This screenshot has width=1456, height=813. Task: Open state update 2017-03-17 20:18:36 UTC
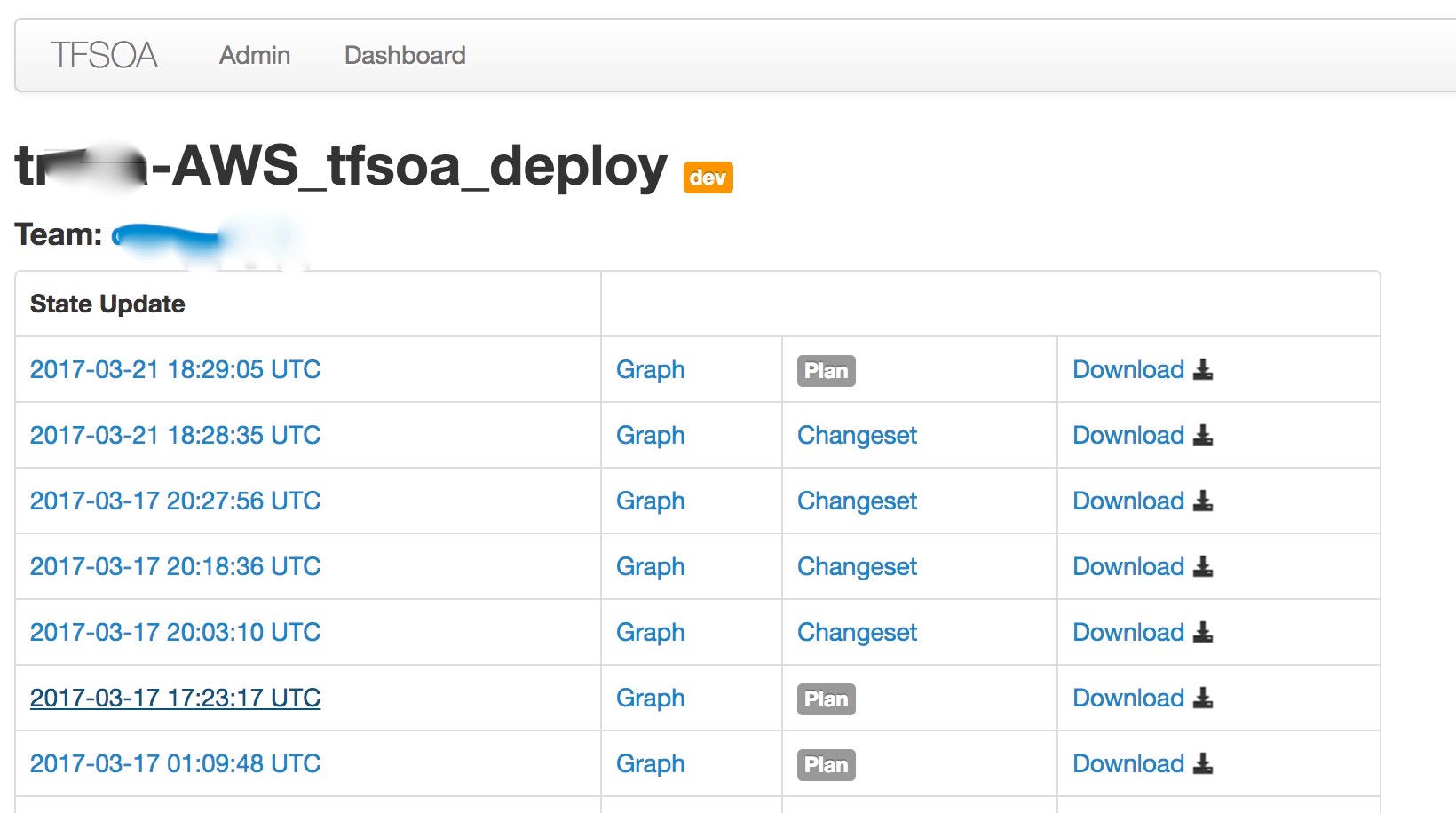pyautogui.click(x=176, y=566)
